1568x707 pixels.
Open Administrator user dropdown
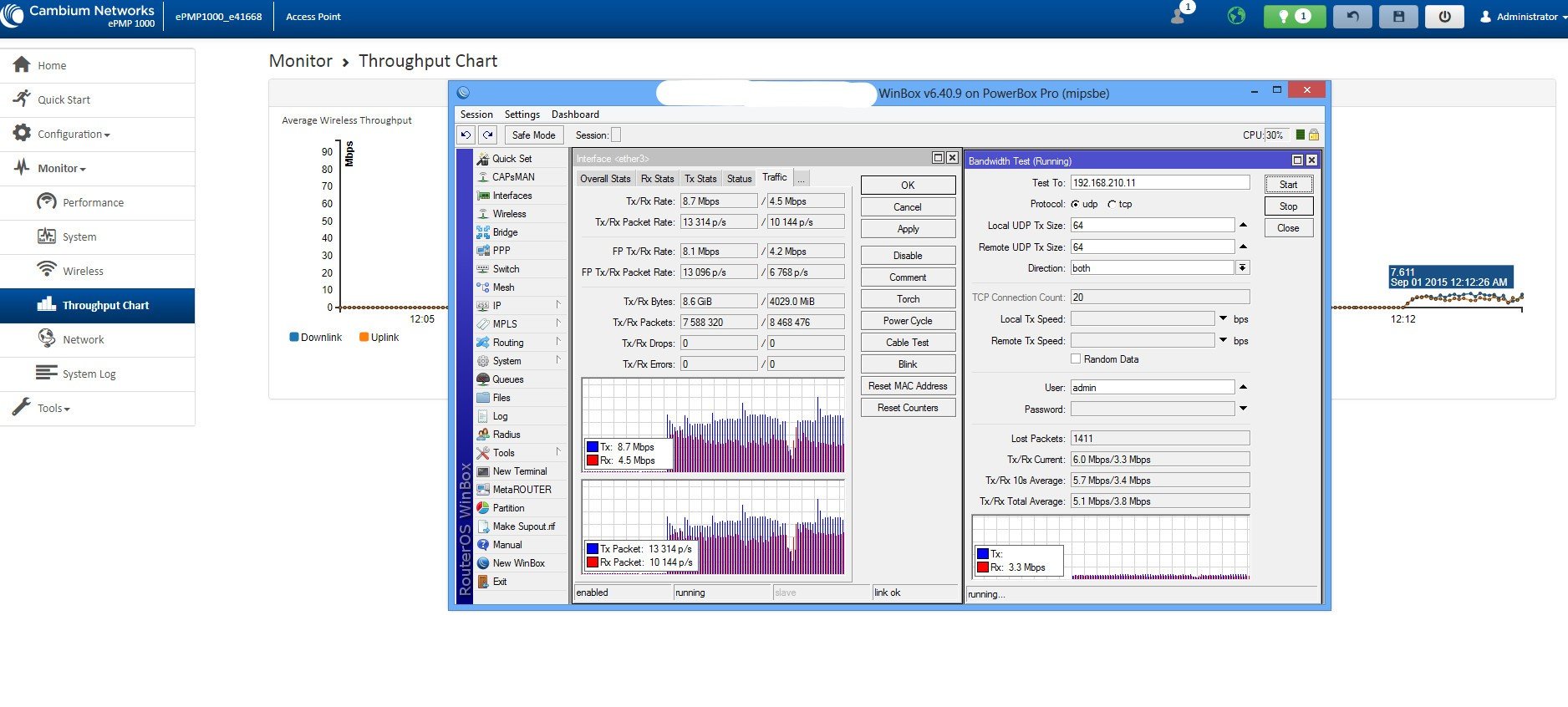pyautogui.click(x=1522, y=17)
